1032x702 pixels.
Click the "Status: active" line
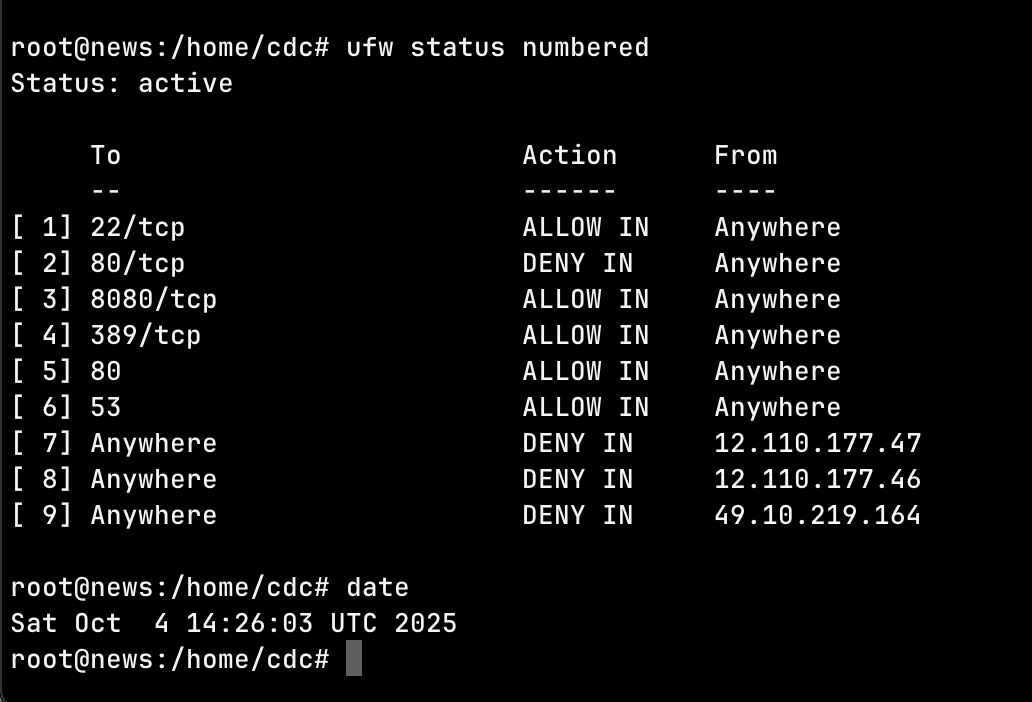tap(121, 83)
